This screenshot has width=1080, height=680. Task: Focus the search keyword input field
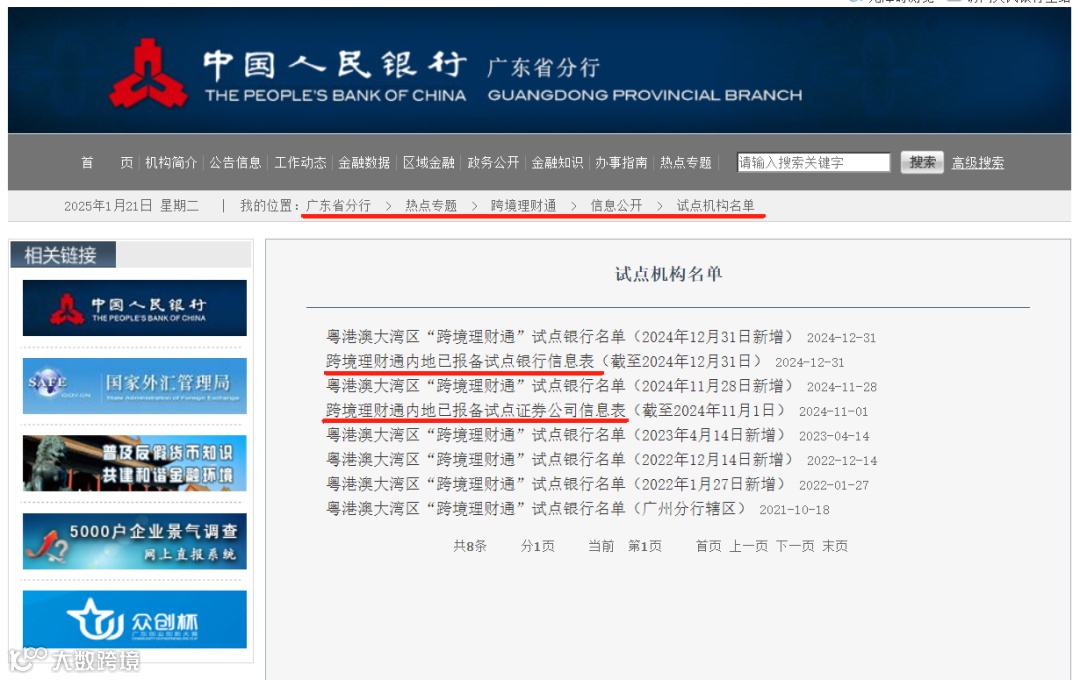[813, 163]
